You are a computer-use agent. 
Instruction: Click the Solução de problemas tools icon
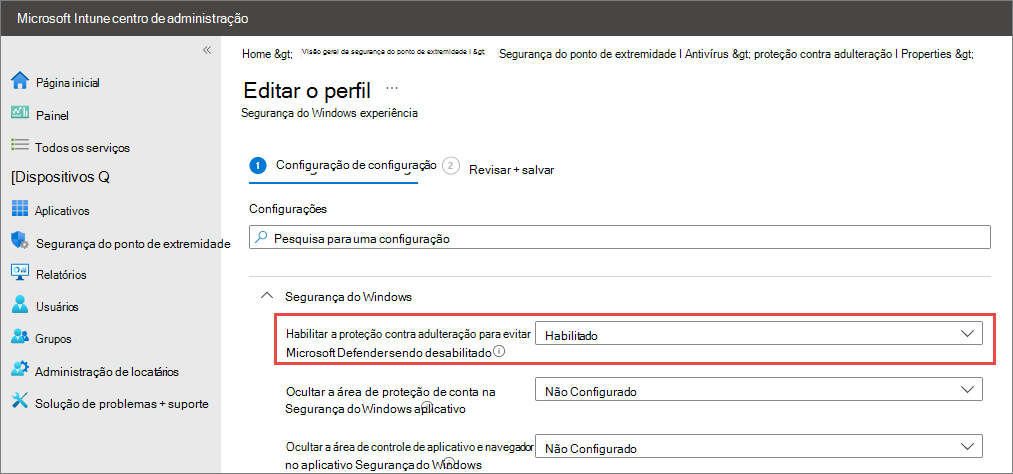point(20,402)
